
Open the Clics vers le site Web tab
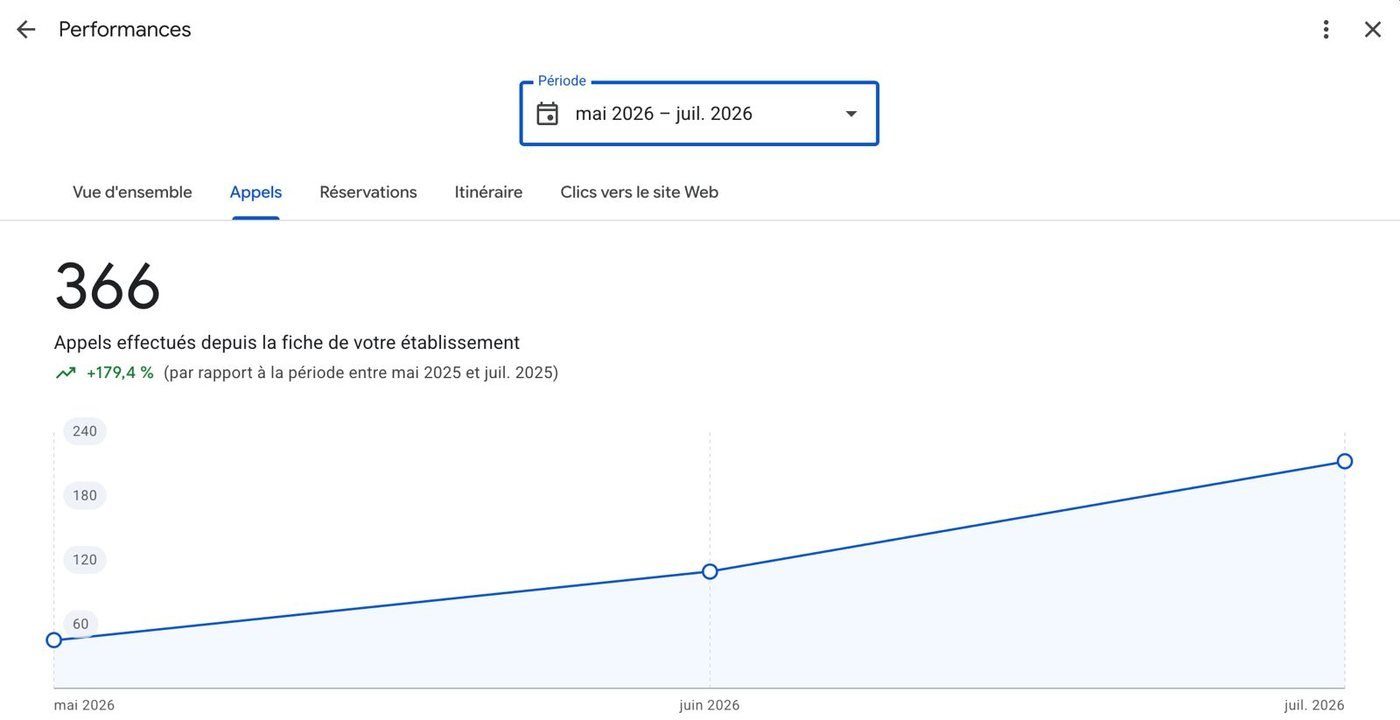coord(639,192)
